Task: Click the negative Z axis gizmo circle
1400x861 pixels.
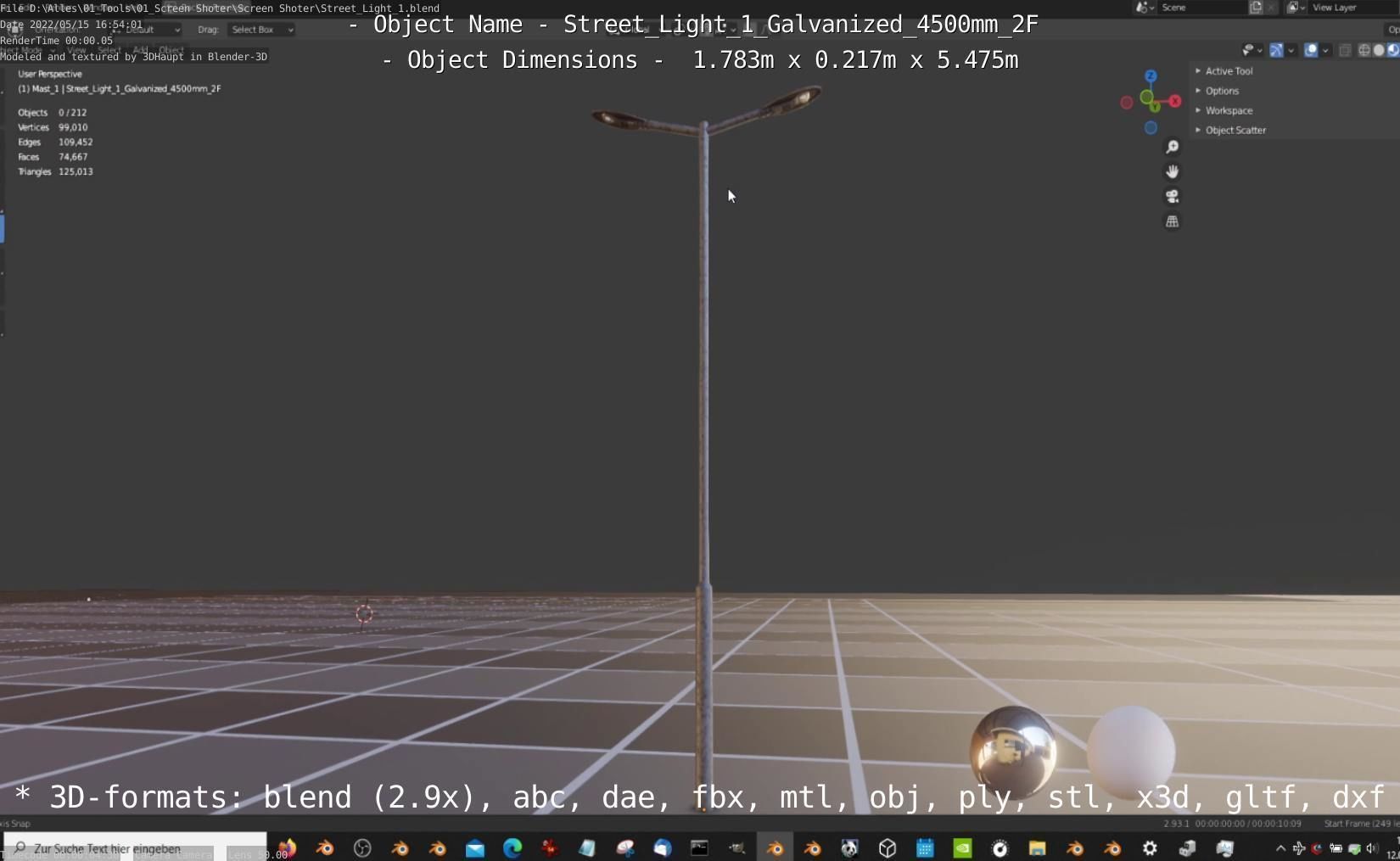Action: [1151, 128]
